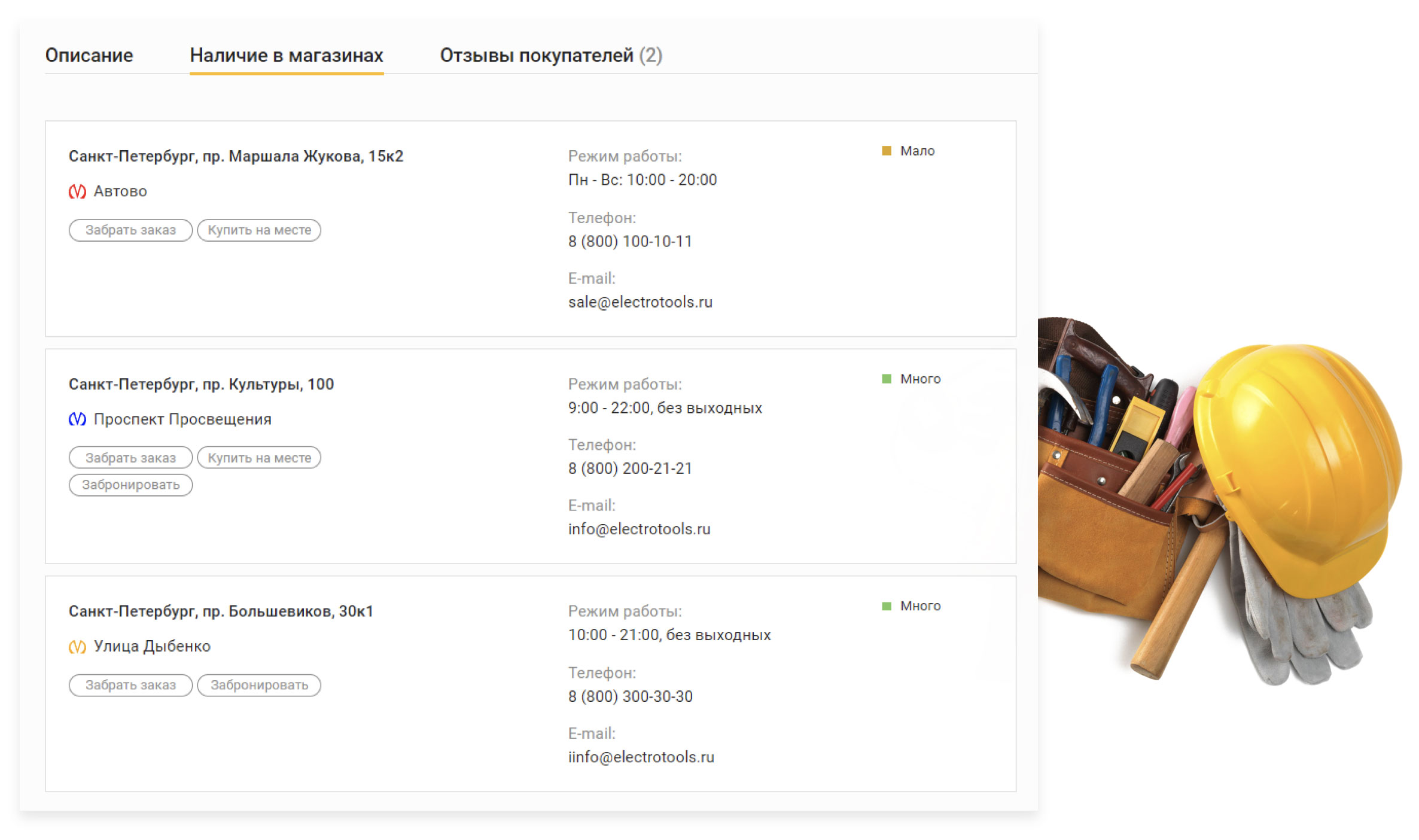1419x840 pixels.
Task: Click the yellow stock indicator next to Мало
Action: (887, 151)
